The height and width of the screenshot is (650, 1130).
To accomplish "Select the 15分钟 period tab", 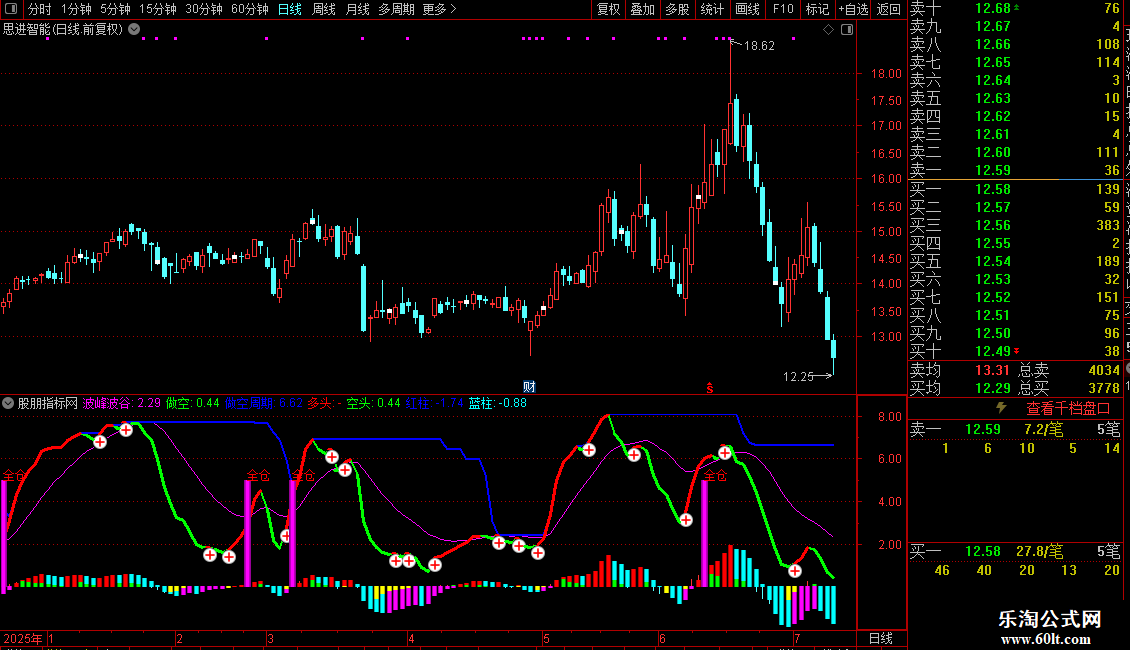I will point(157,9).
